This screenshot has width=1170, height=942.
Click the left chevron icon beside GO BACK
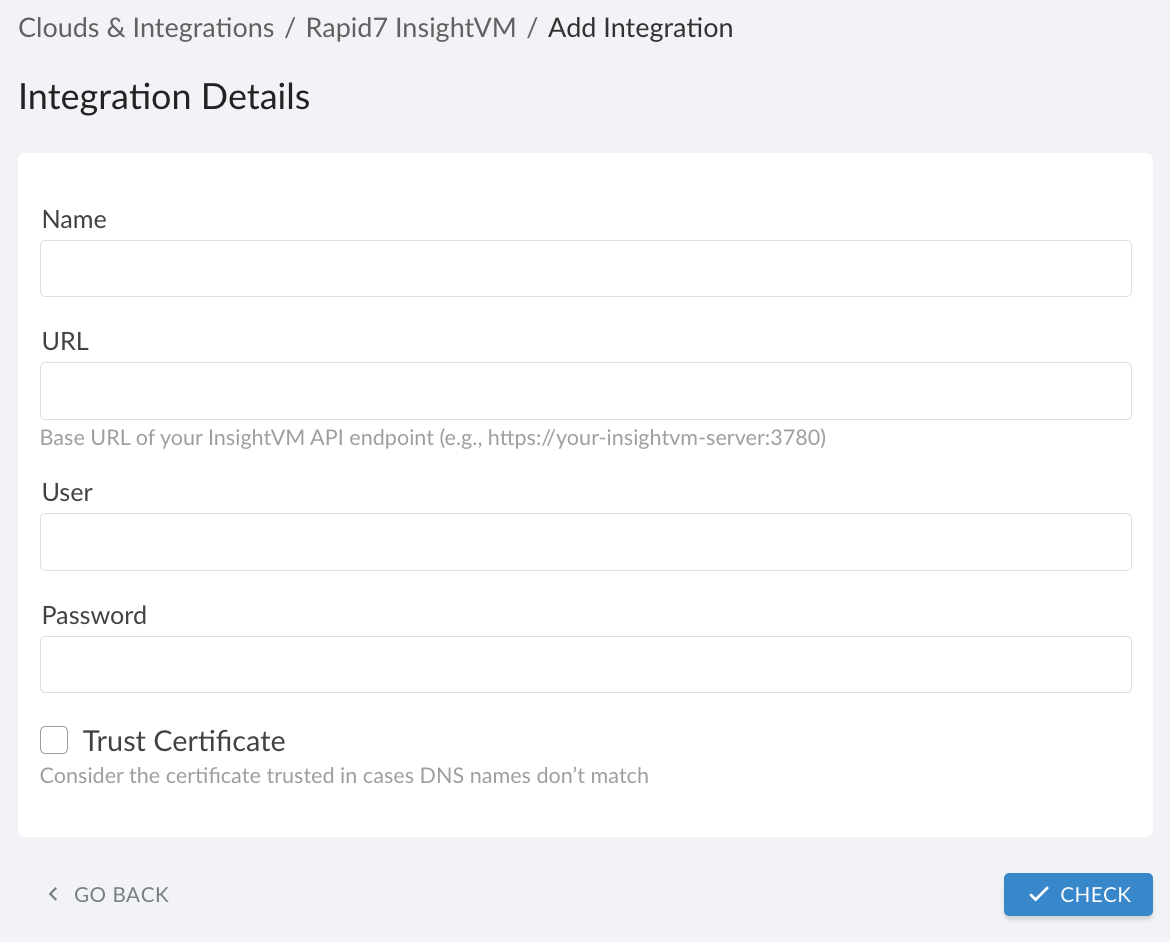[52, 894]
